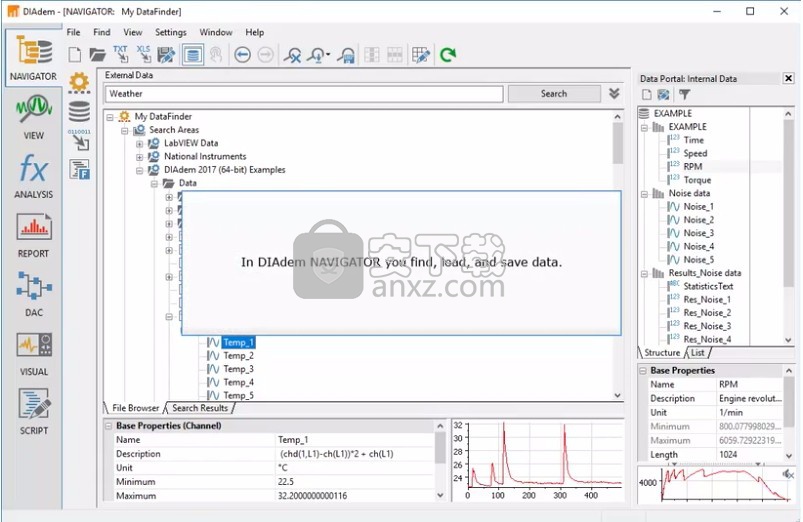Click the Back arrow toolbar icon

(x=242, y=54)
